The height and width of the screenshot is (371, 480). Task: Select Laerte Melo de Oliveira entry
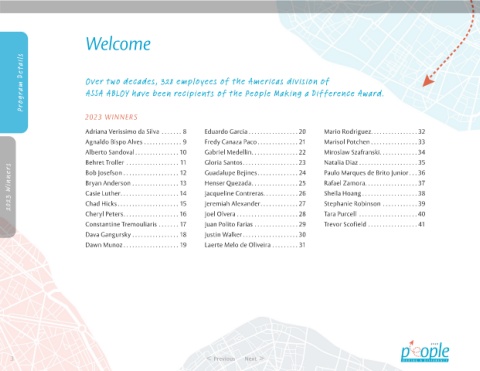[x=255, y=245]
